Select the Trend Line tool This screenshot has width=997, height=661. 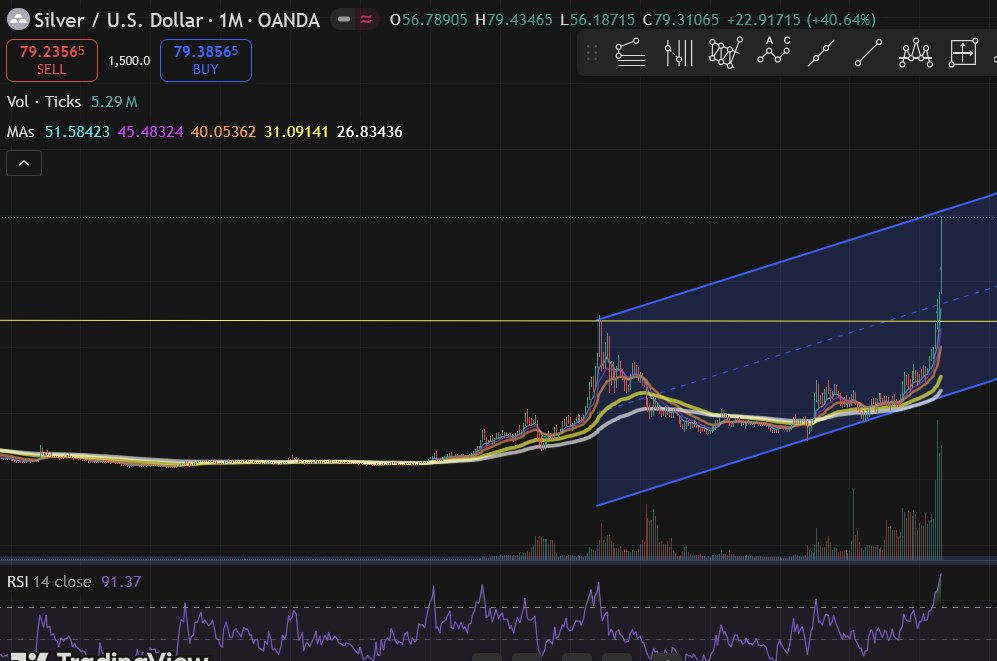(868, 53)
